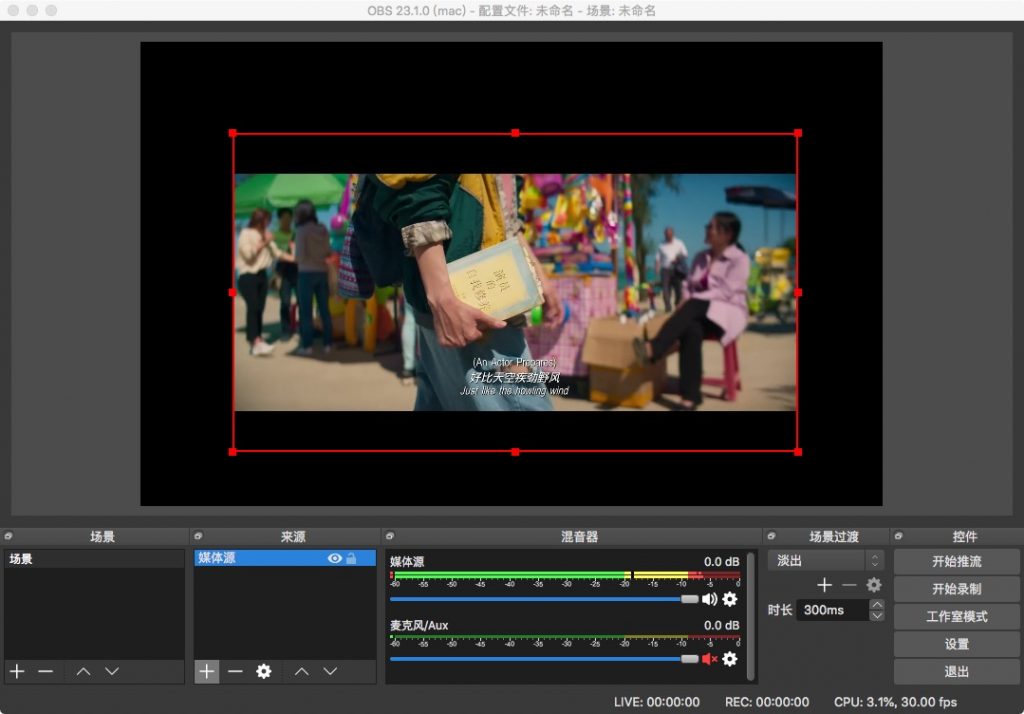
Task: Click the 混音器 panel header title
Action: tap(579, 536)
